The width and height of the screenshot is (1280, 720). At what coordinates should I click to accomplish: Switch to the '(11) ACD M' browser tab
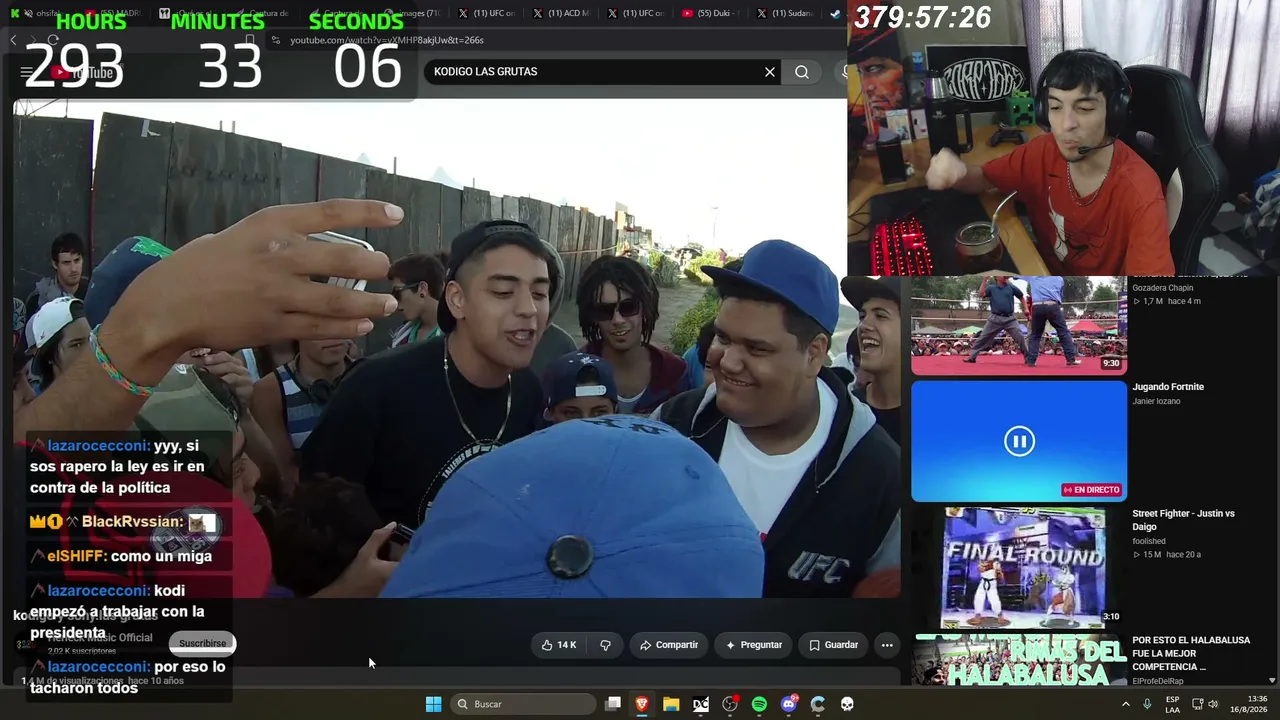coord(563,13)
